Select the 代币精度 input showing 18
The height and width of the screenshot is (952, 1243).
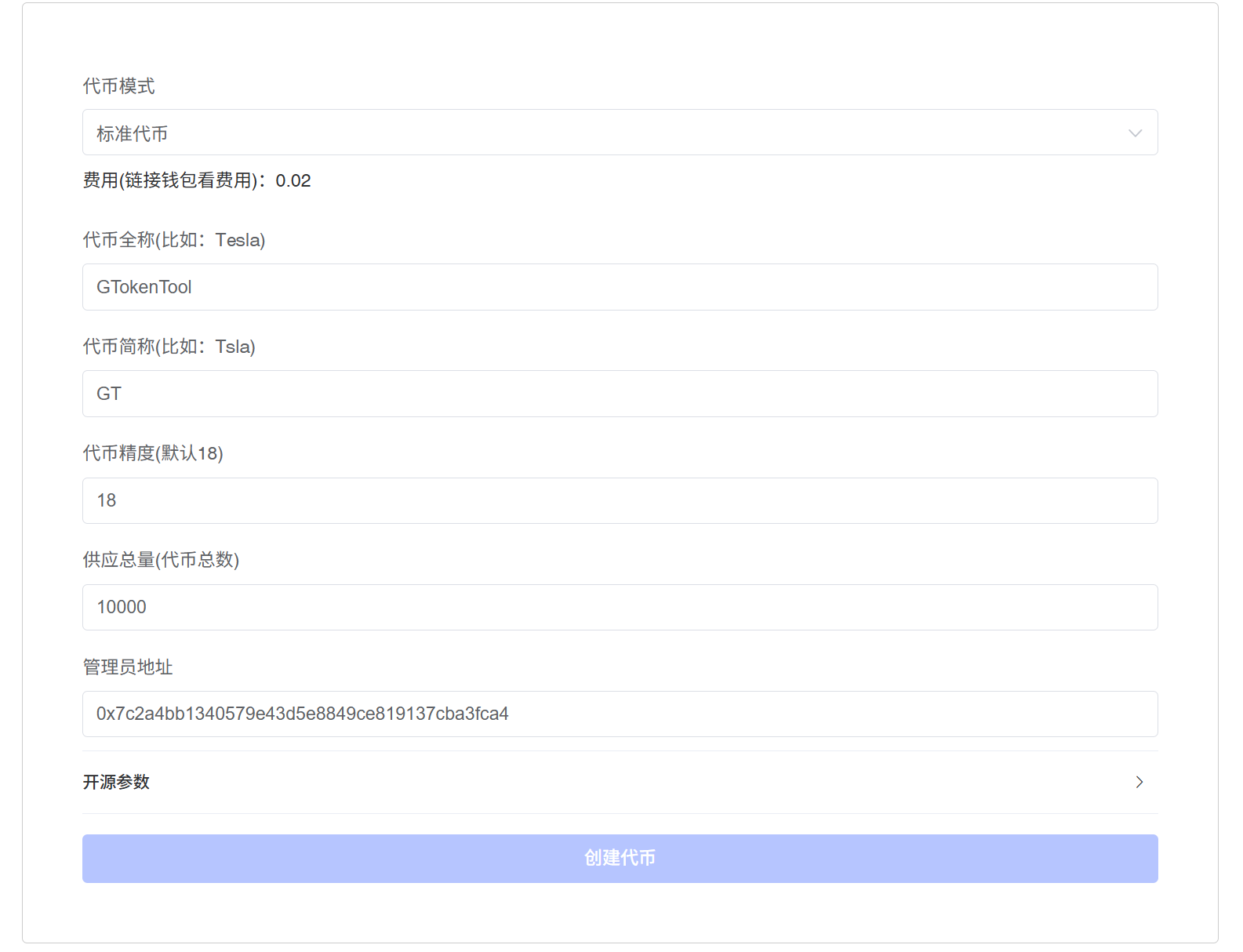620,500
